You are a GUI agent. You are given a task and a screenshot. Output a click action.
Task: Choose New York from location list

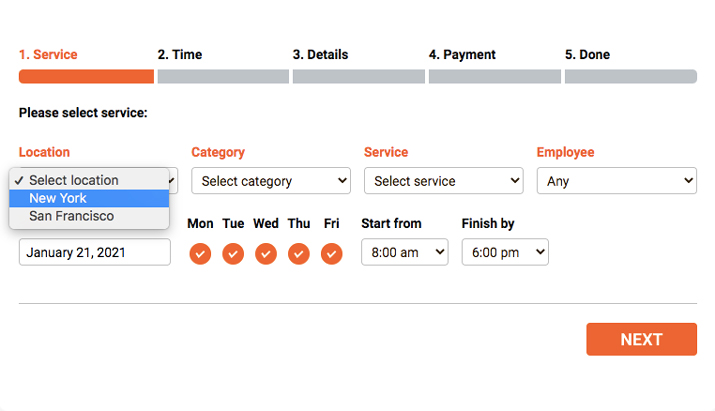(x=89, y=198)
